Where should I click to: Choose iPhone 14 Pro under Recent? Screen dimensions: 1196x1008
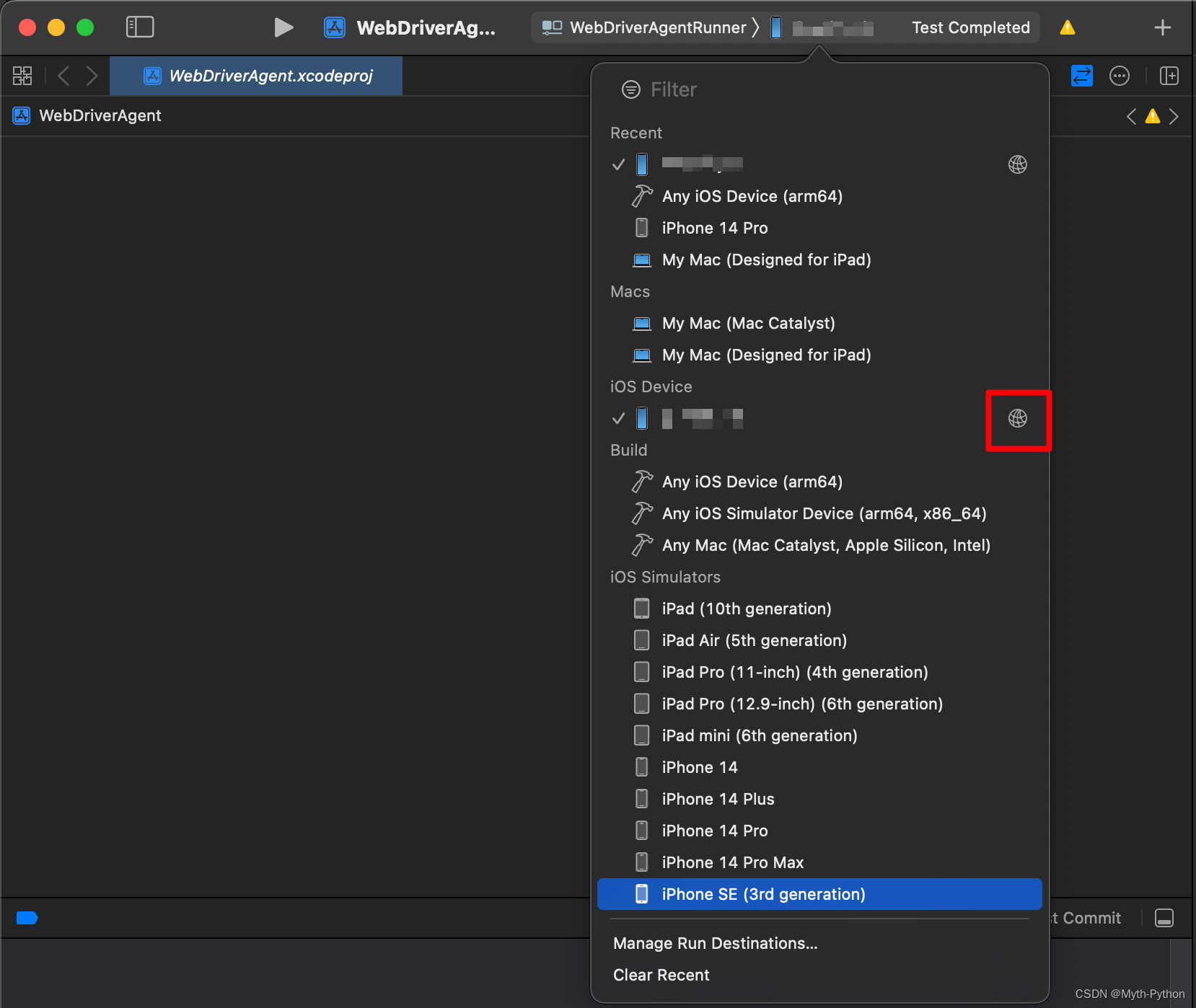click(819, 228)
